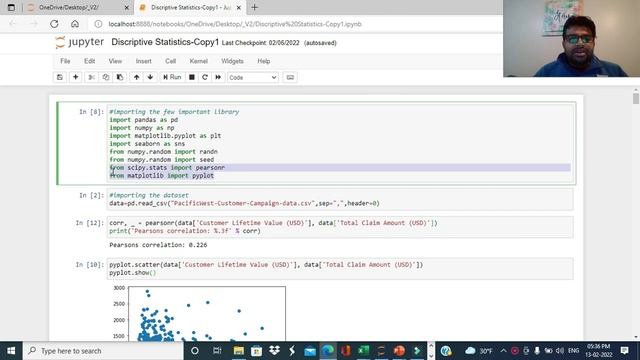Open the notification center icon
Image resolution: width=640 pixels, height=360 pixels.
624,351
